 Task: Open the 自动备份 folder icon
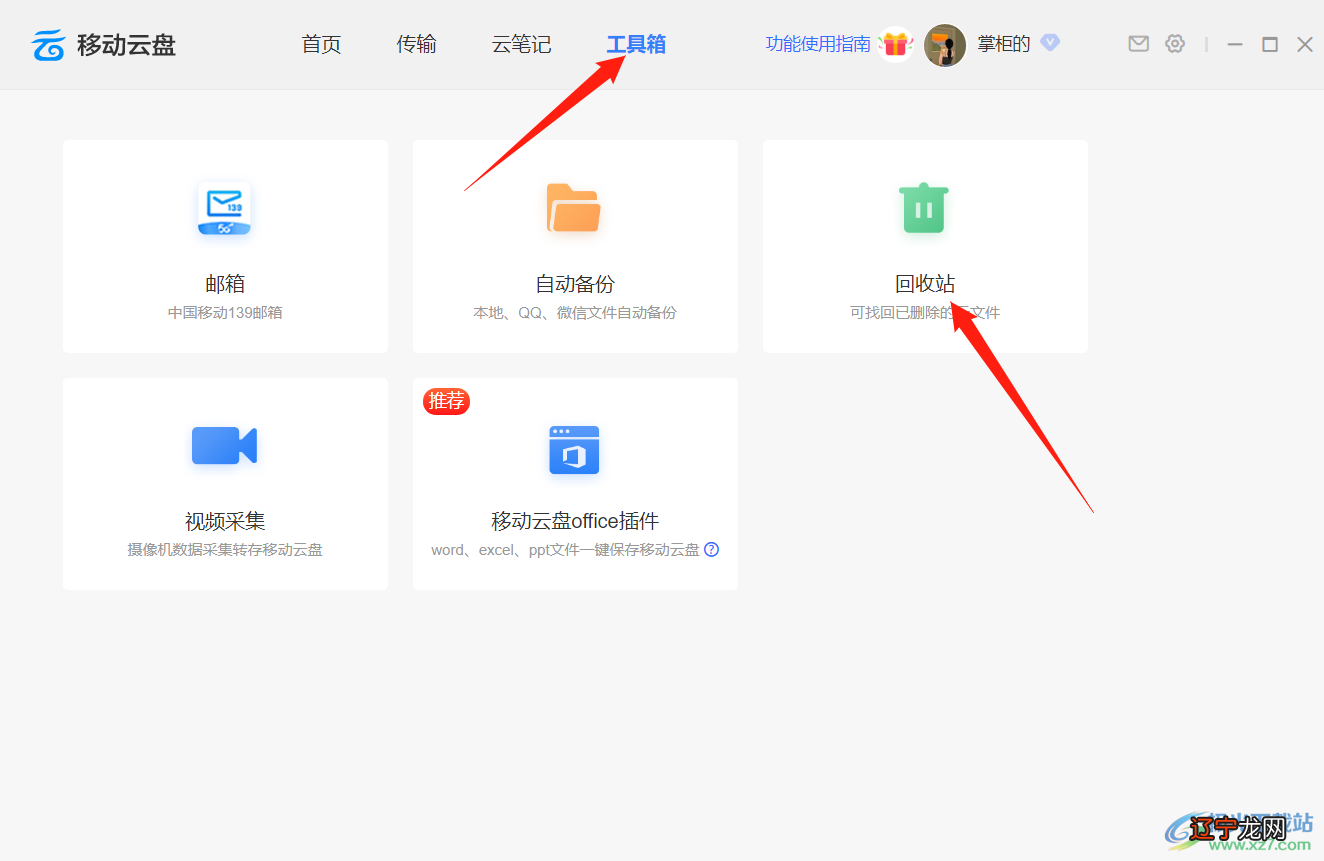[574, 208]
